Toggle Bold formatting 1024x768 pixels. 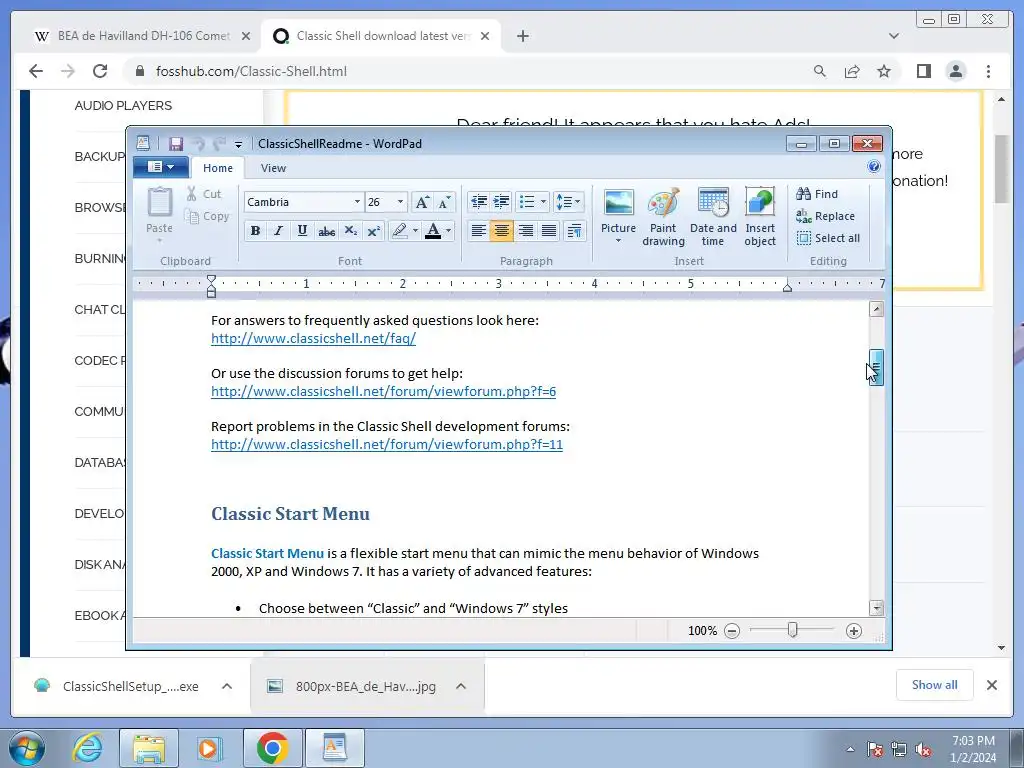tap(255, 231)
